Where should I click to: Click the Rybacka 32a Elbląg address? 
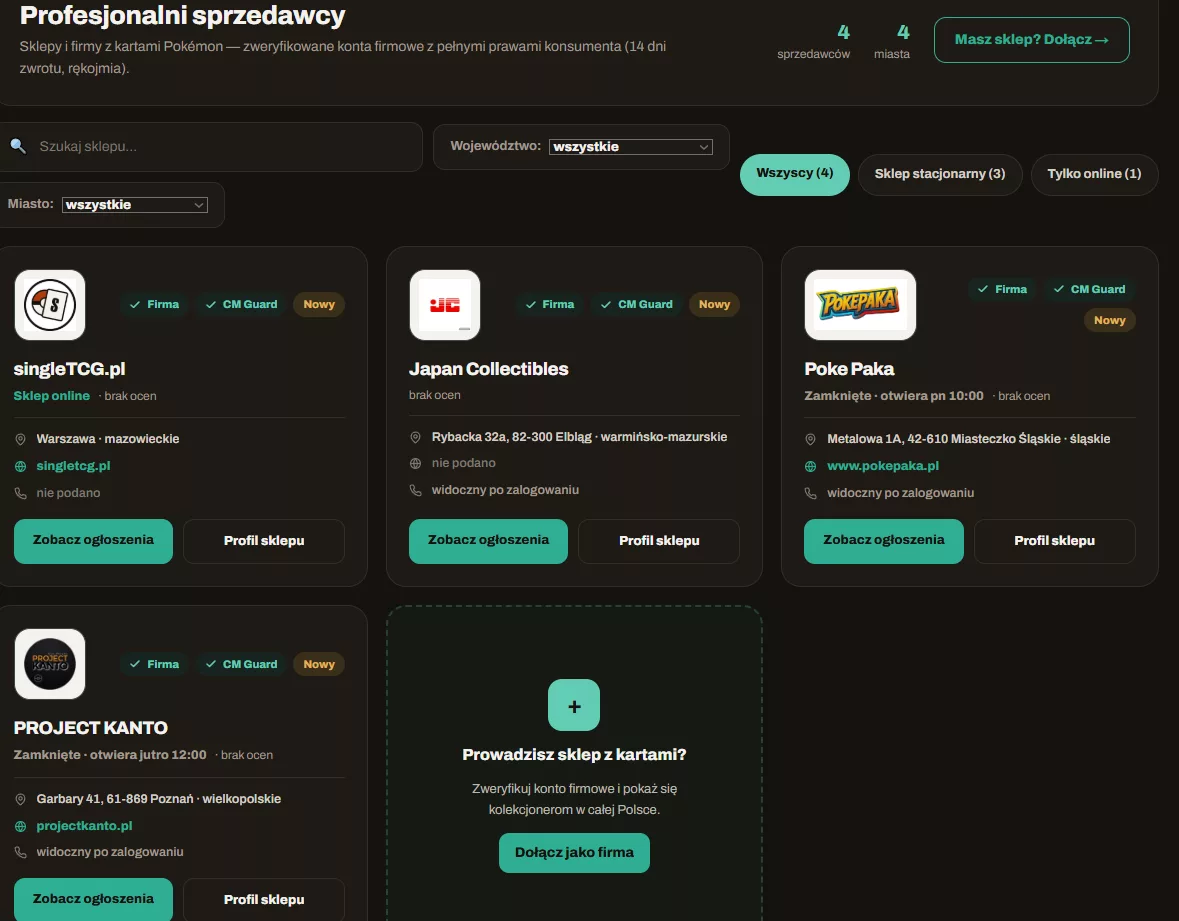[579, 437]
